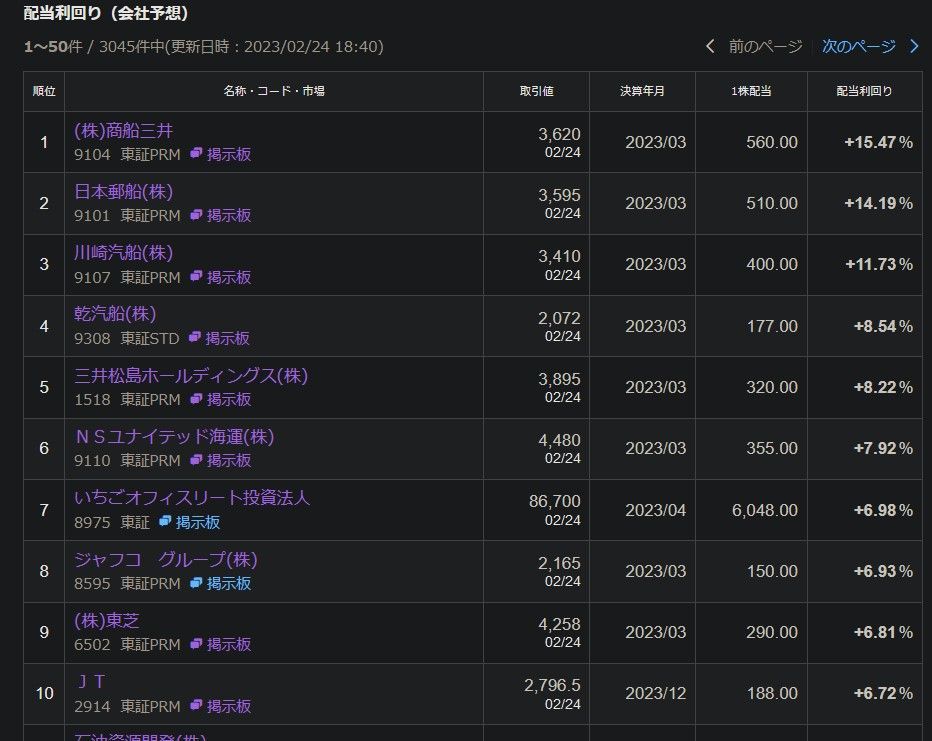Open the next page via 次のページ link

tap(861, 46)
